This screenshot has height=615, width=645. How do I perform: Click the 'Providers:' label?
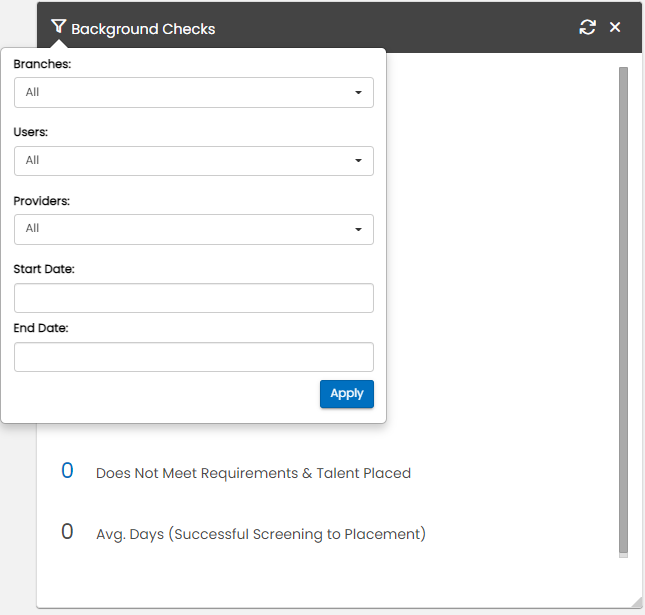42,201
